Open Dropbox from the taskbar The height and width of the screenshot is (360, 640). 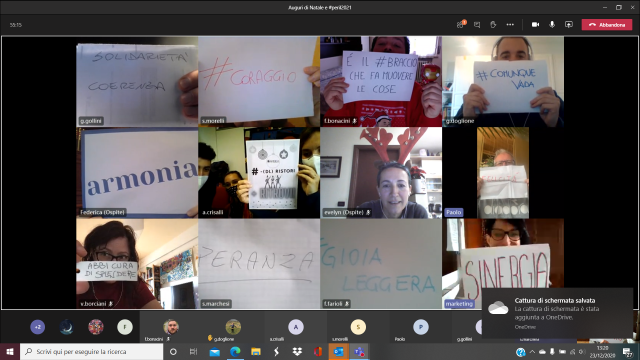click(297, 351)
